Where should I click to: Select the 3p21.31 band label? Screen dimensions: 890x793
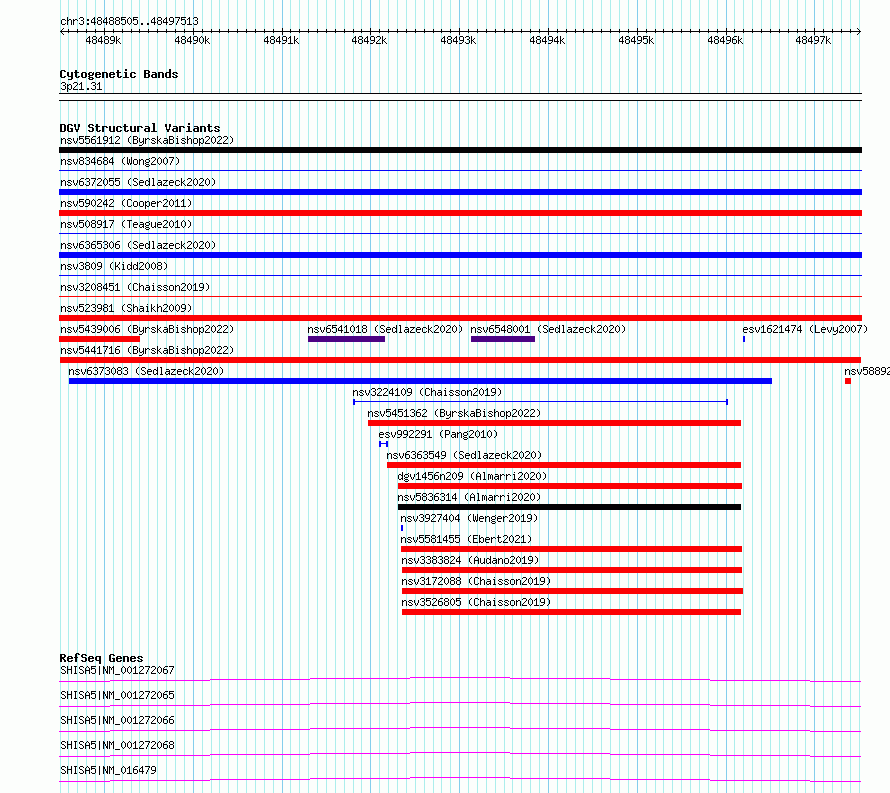click(81, 87)
